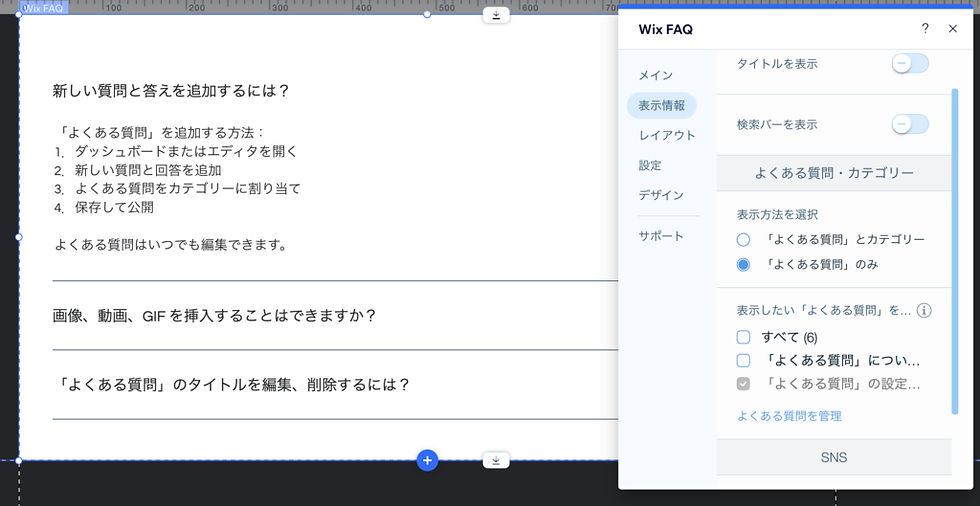
Task: Click the top-center resize handle of FAQ widget
Action: (428, 14)
